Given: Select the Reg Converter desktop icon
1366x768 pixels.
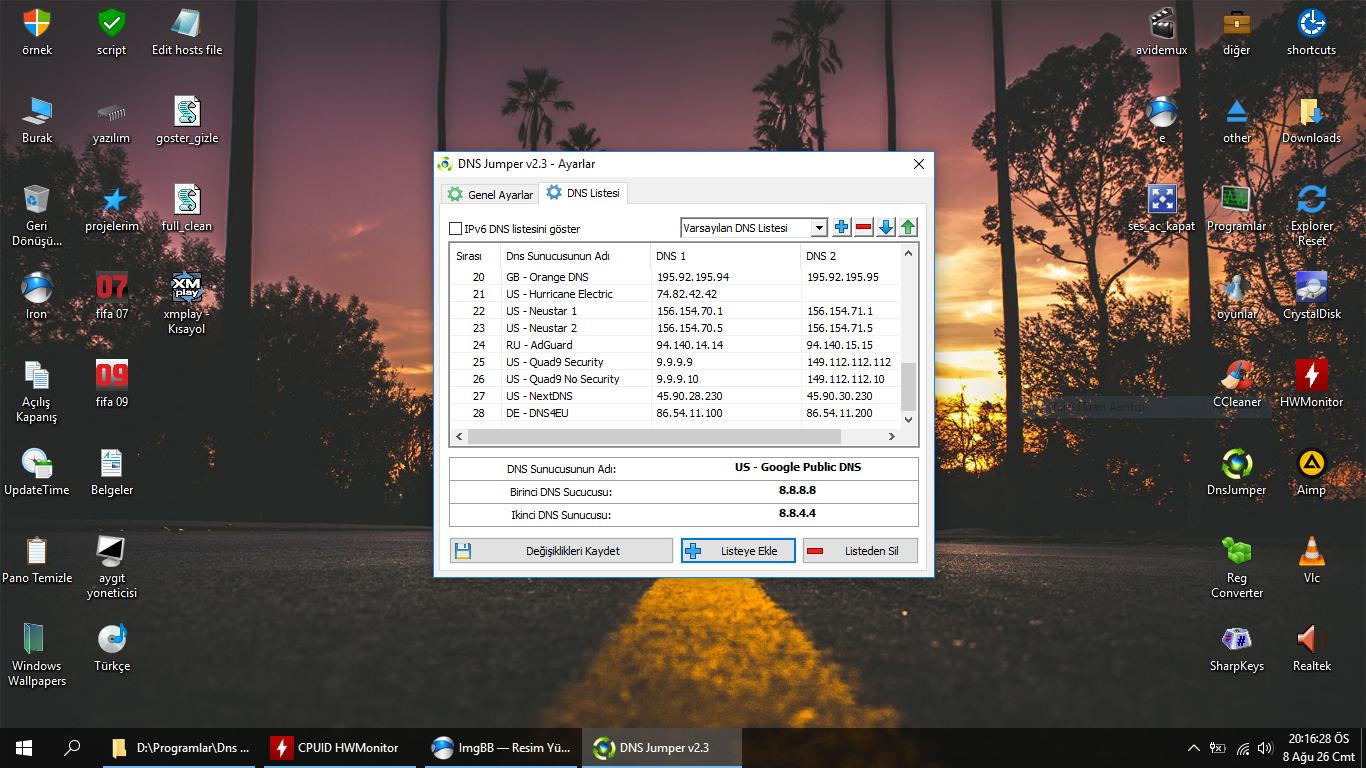Looking at the screenshot, I should 1237,567.
